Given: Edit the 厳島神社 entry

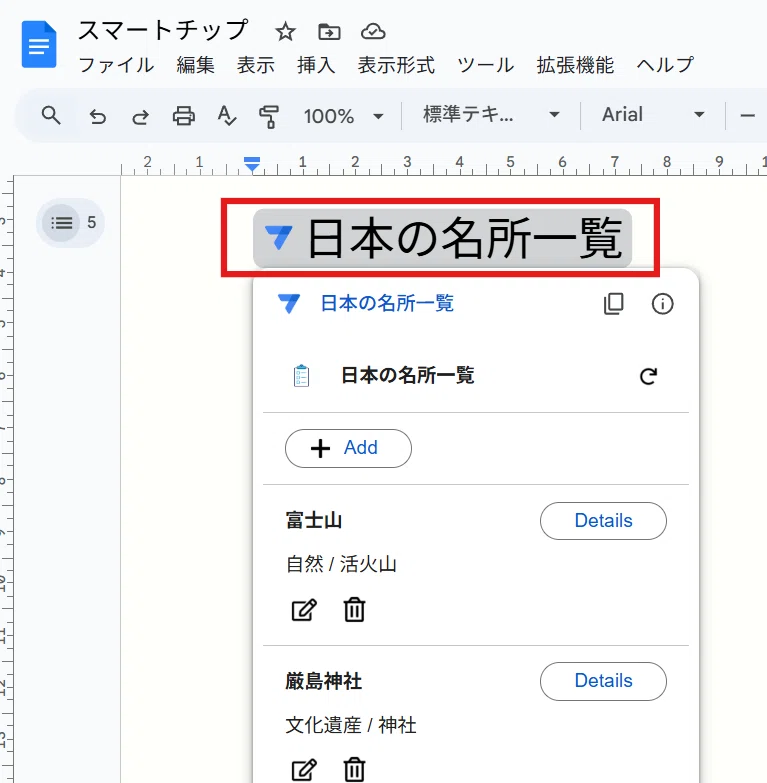Looking at the screenshot, I should [x=304, y=770].
